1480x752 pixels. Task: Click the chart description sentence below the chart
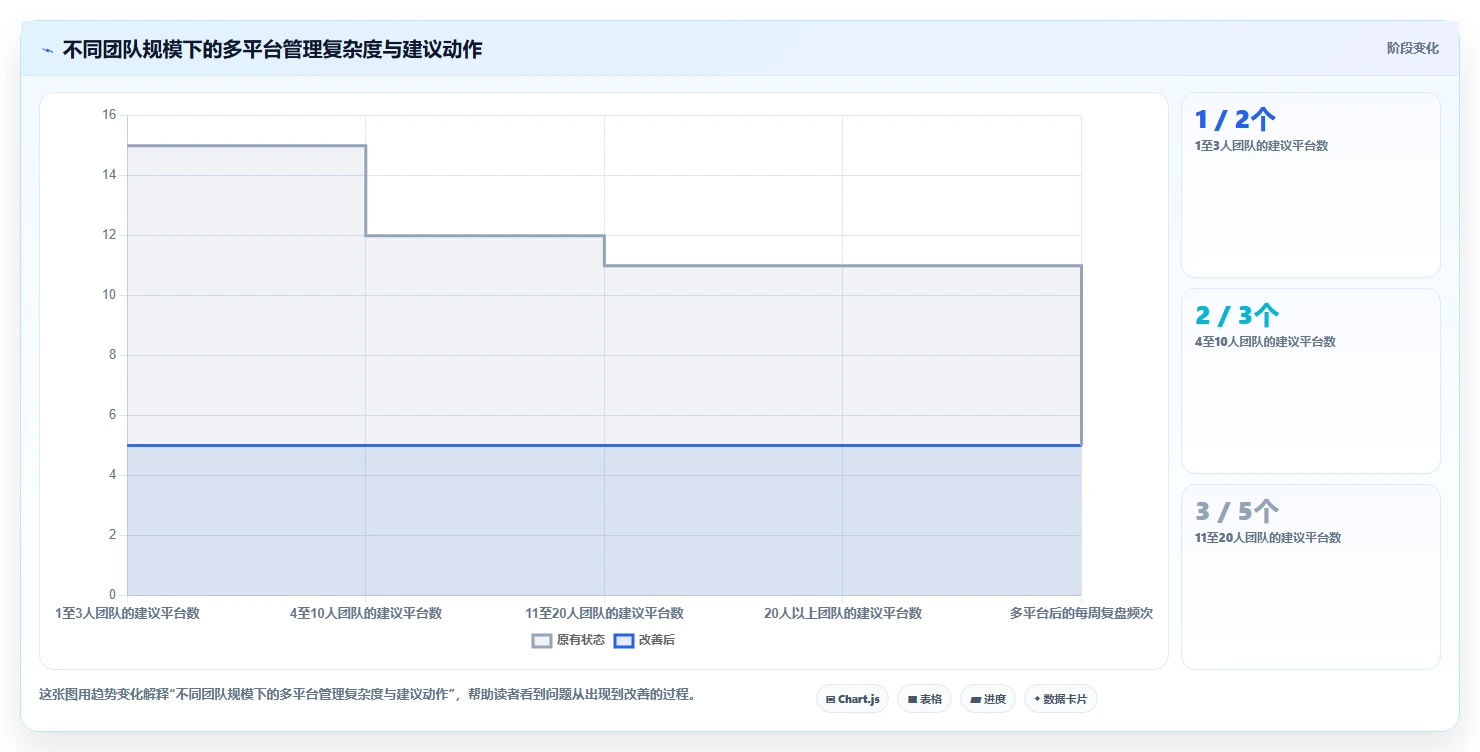tap(367, 694)
